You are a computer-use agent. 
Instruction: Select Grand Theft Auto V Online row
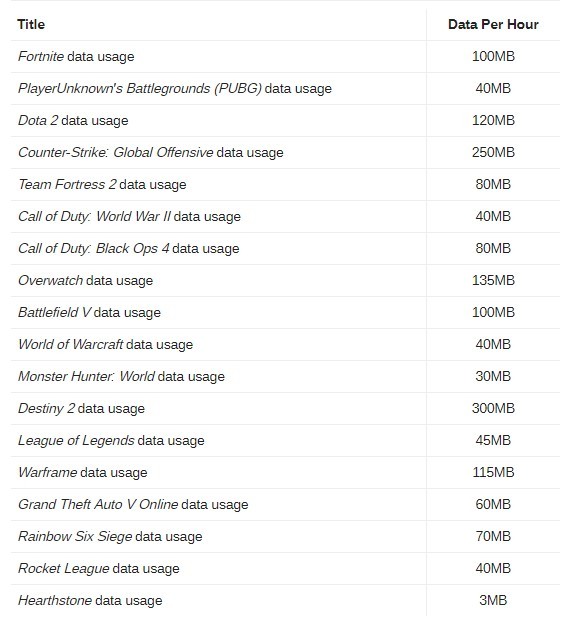(285, 505)
